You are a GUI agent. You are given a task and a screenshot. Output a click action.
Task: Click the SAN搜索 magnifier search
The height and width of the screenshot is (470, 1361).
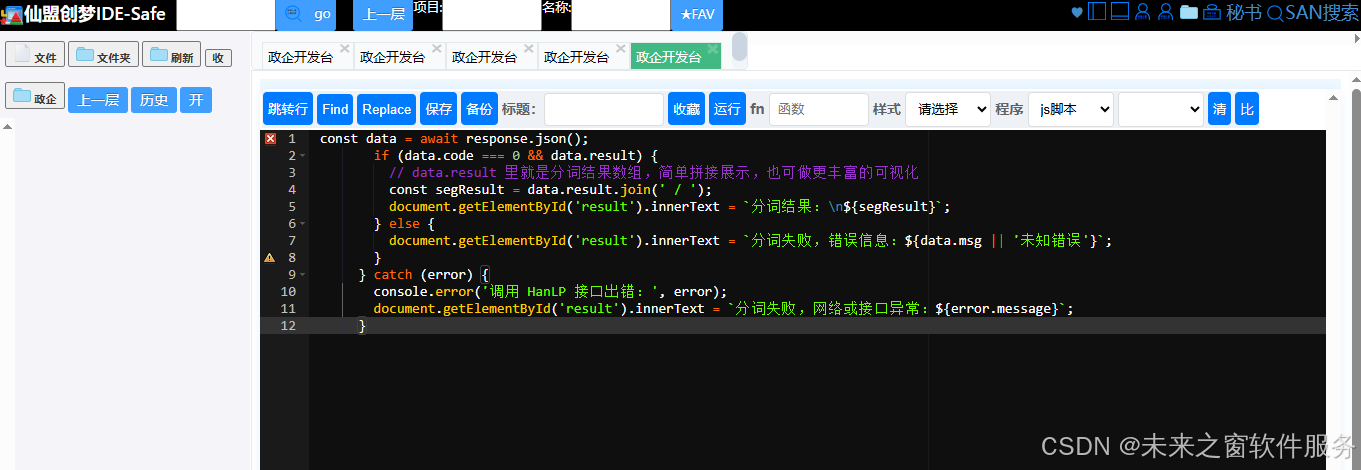pos(1313,12)
